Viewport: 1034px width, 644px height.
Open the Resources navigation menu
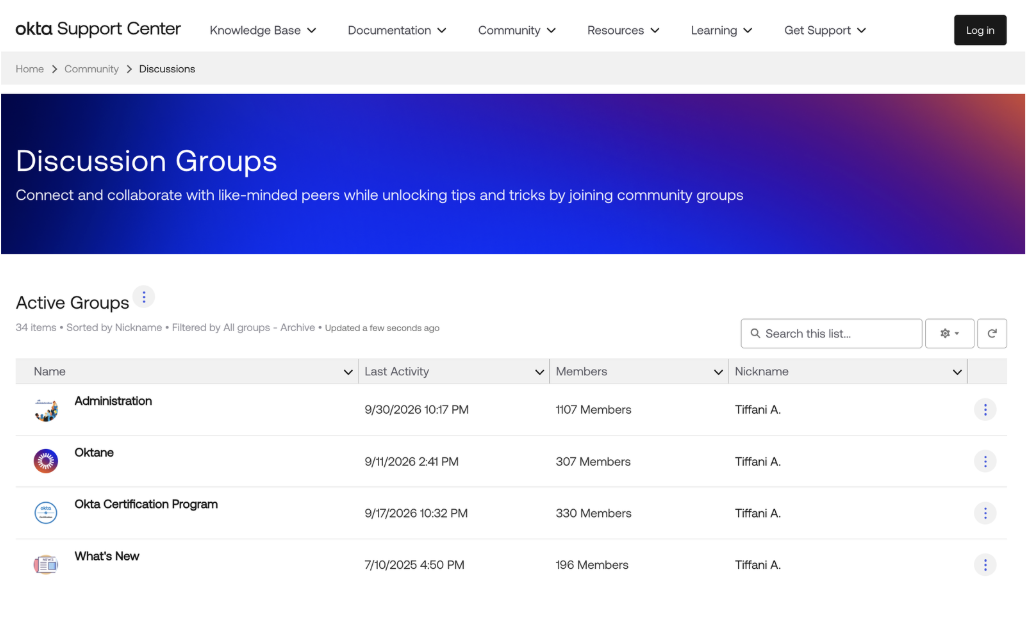point(623,30)
